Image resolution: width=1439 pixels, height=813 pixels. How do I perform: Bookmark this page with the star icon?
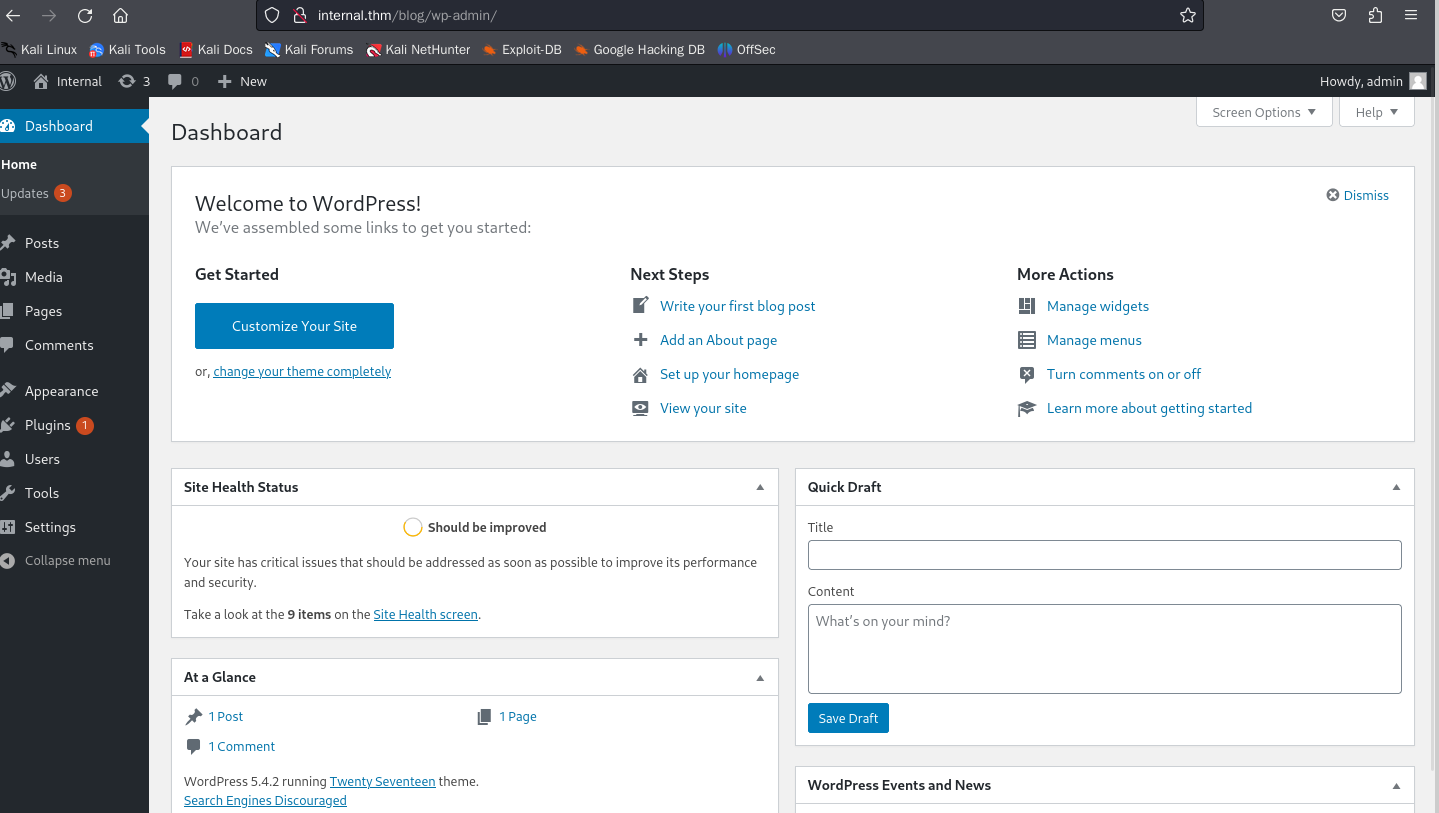[1187, 15]
